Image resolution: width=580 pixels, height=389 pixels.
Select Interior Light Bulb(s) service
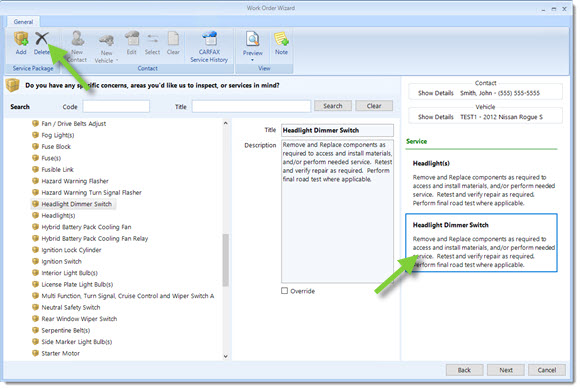point(65,273)
